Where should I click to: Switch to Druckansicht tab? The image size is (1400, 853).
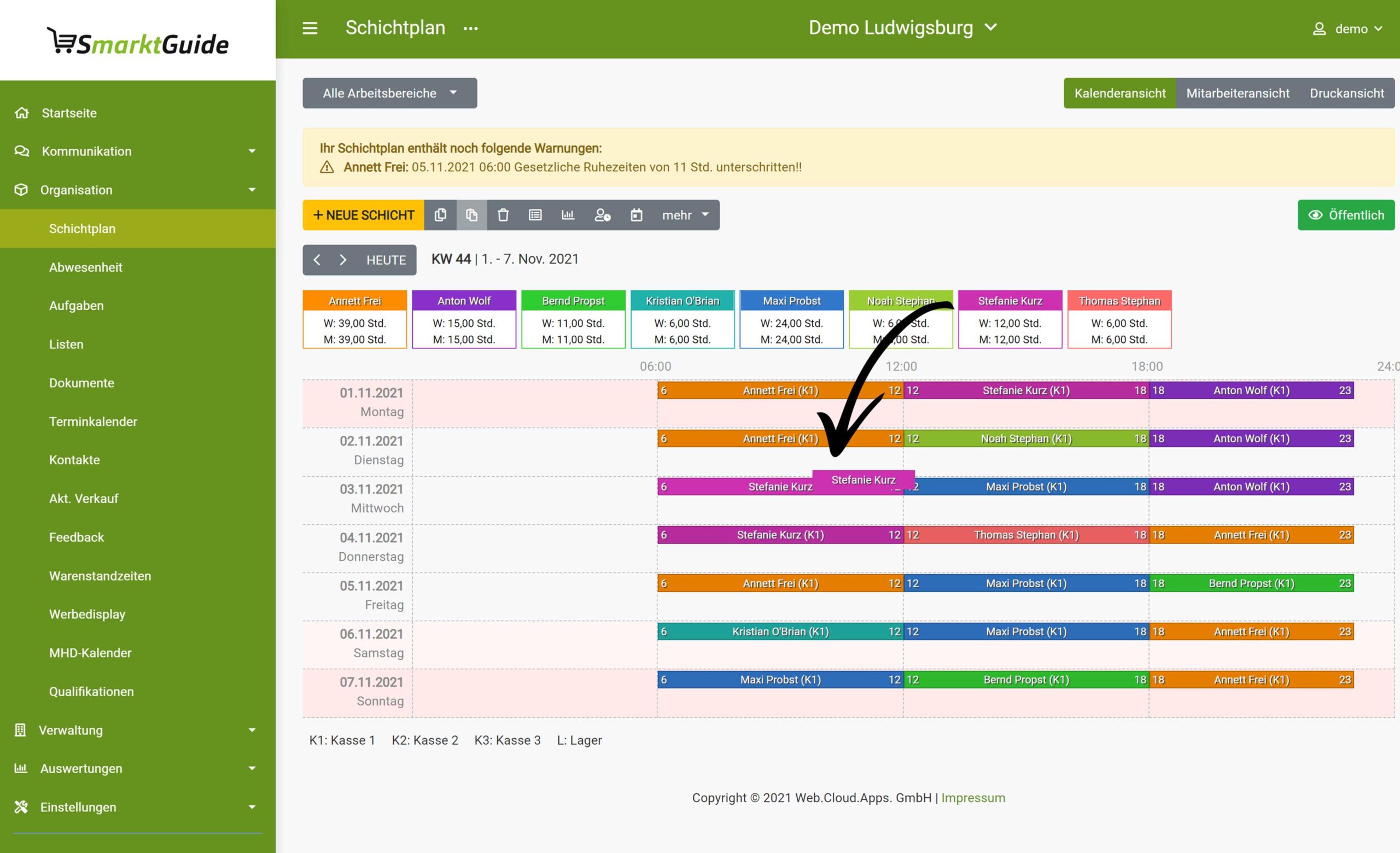click(x=1346, y=93)
